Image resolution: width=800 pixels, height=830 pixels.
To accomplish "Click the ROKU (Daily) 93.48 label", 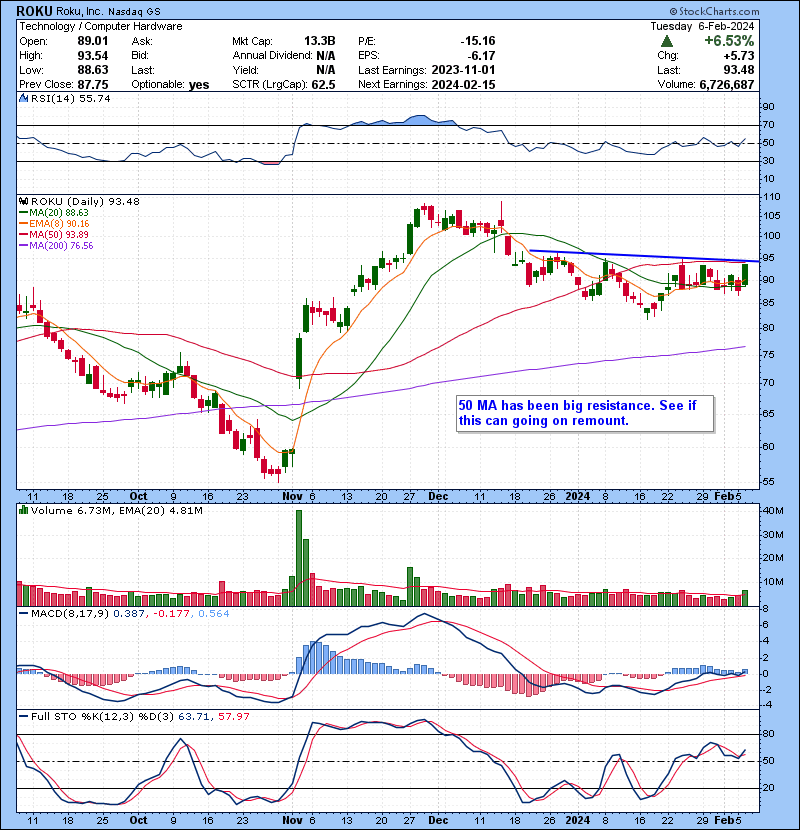I will point(85,201).
